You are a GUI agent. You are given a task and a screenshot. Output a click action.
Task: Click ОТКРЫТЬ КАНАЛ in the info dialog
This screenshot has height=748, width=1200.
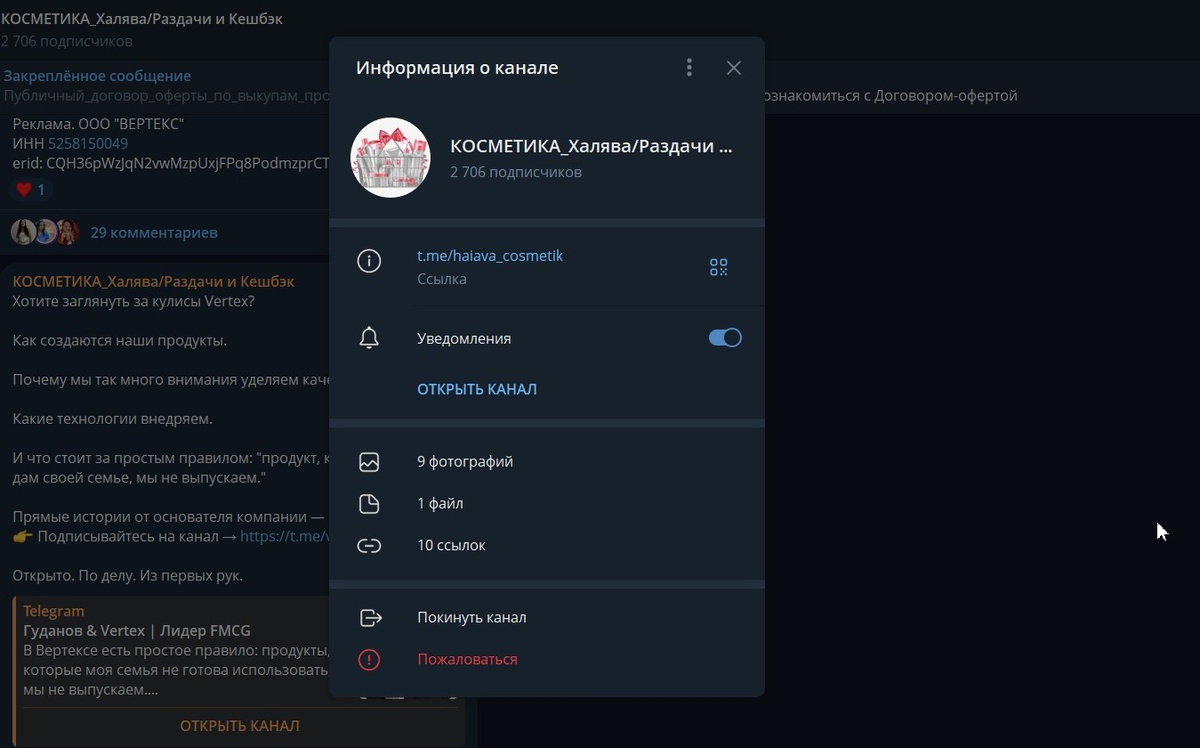[477, 389]
